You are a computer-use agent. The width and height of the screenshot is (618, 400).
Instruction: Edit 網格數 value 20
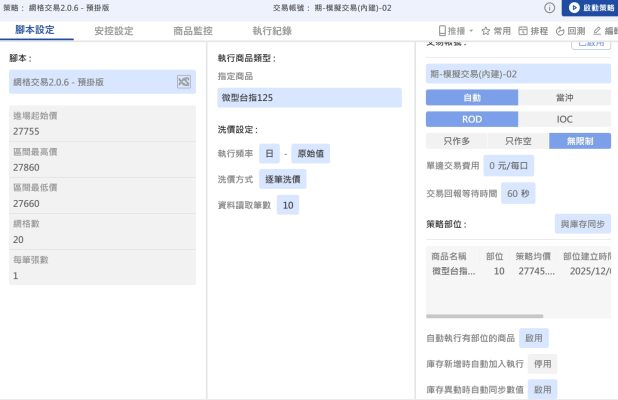coord(102,232)
